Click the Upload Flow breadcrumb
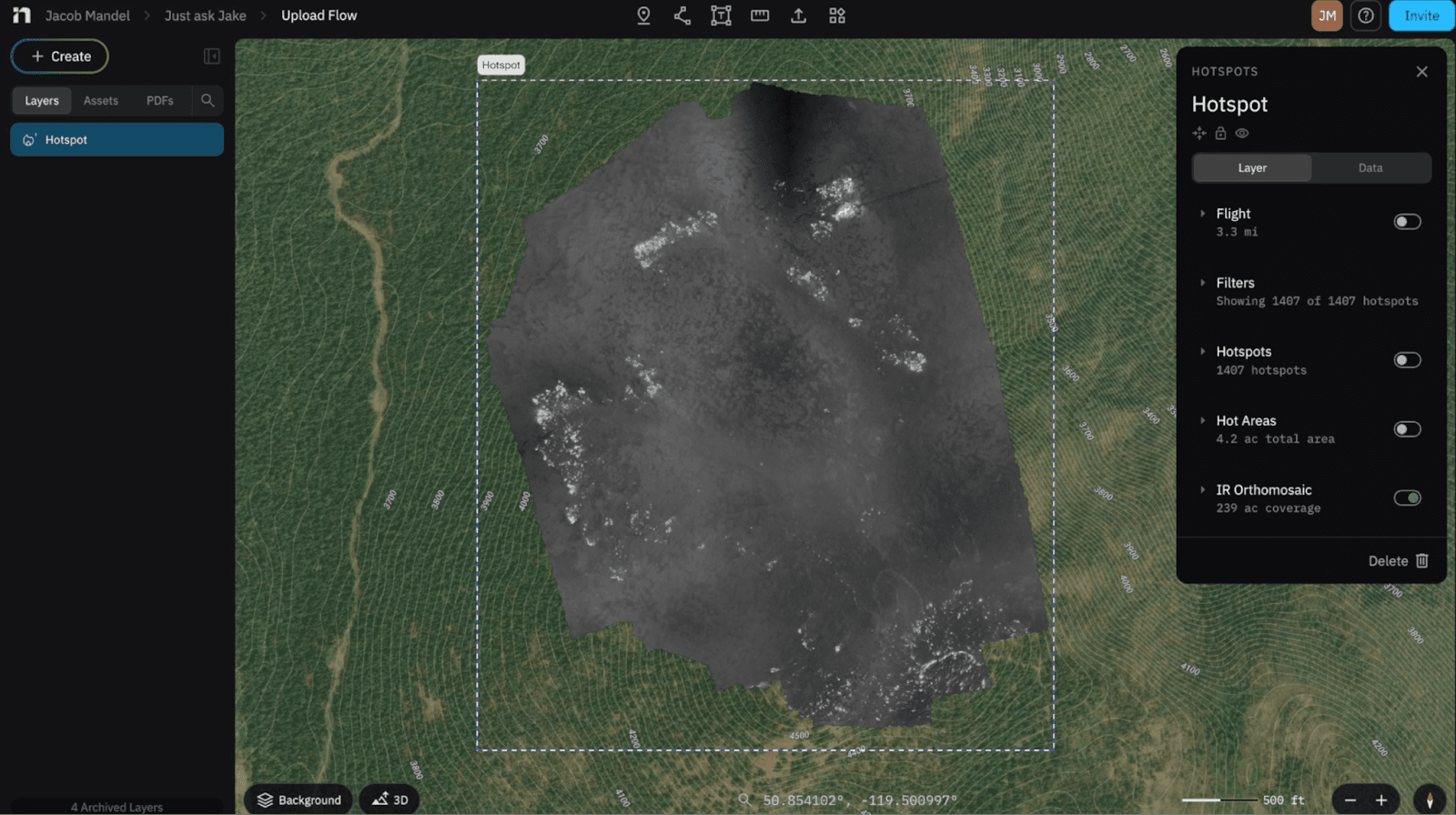The image size is (1456, 815). [319, 15]
